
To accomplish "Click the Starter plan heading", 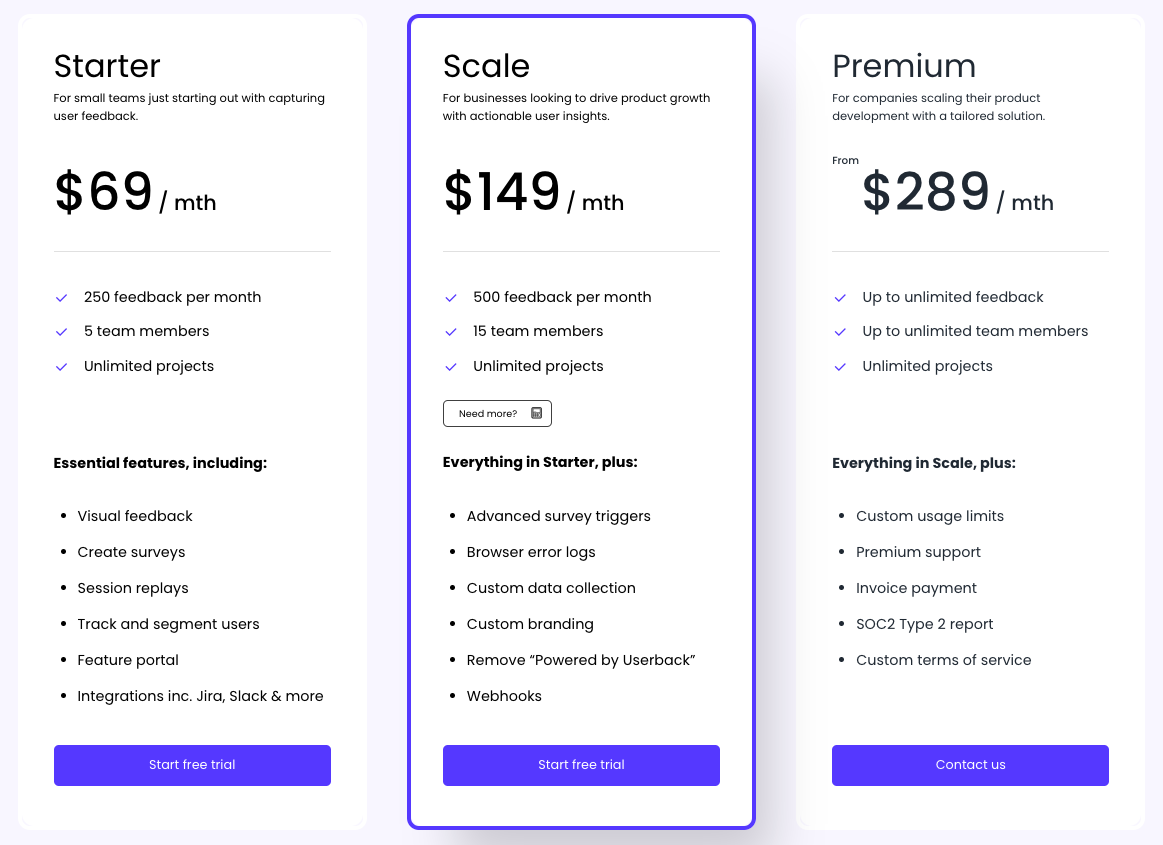I will pyautogui.click(x=107, y=66).
